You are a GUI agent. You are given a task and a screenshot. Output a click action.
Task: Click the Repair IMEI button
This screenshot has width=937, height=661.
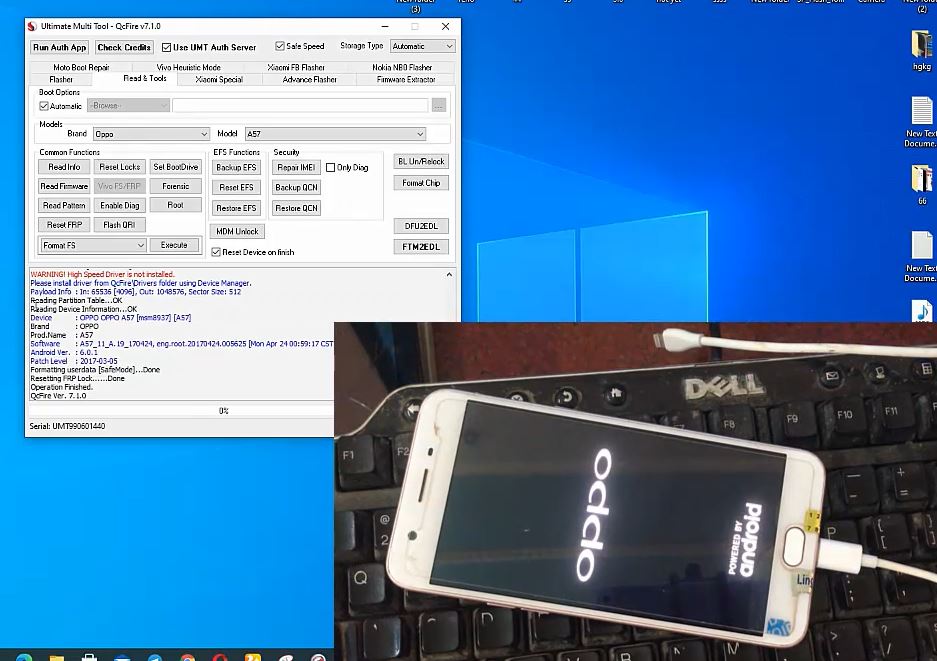[x=296, y=167]
